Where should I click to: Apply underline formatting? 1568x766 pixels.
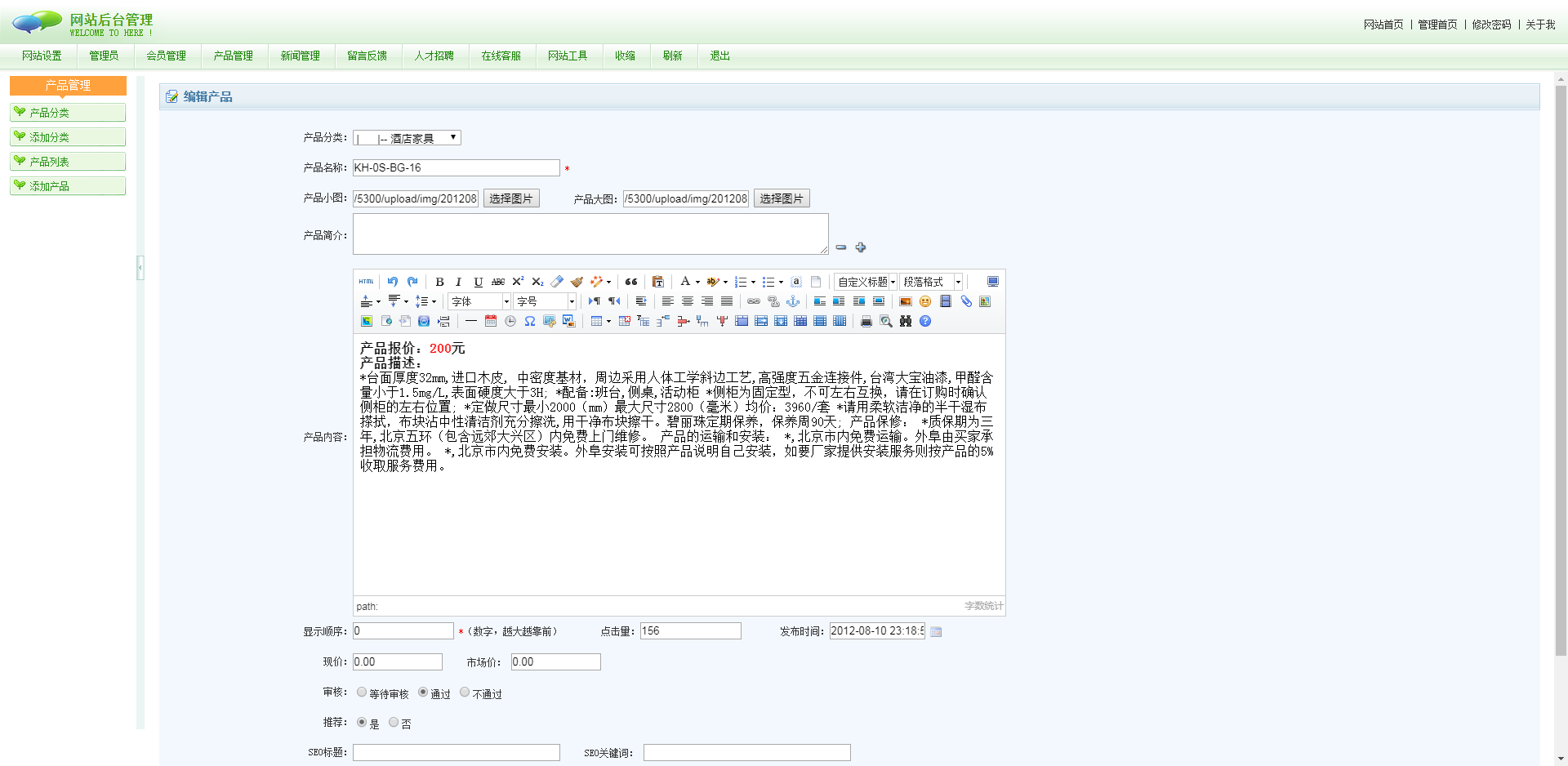479,282
